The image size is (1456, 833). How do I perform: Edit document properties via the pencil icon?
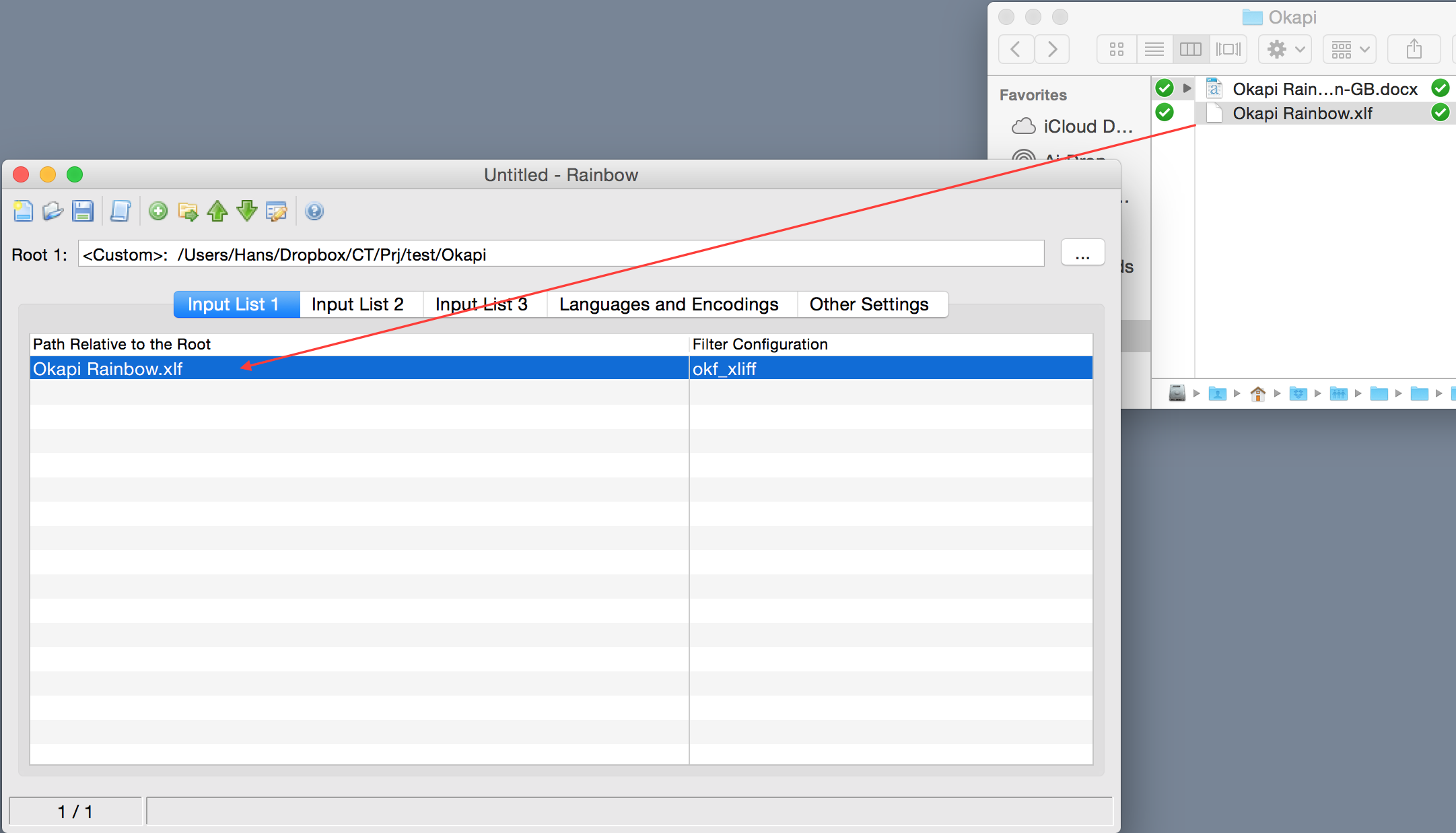277,211
